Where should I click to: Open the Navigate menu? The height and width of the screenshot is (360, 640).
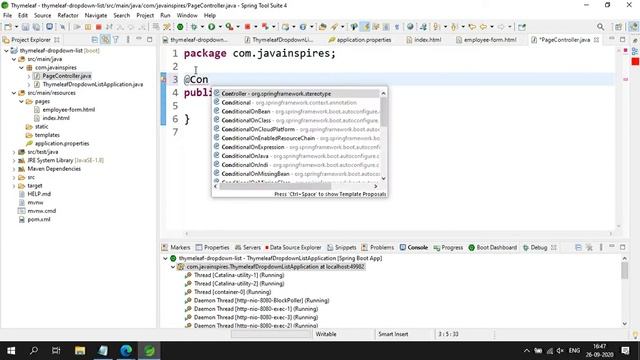pyautogui.click(x=96, y=15)
